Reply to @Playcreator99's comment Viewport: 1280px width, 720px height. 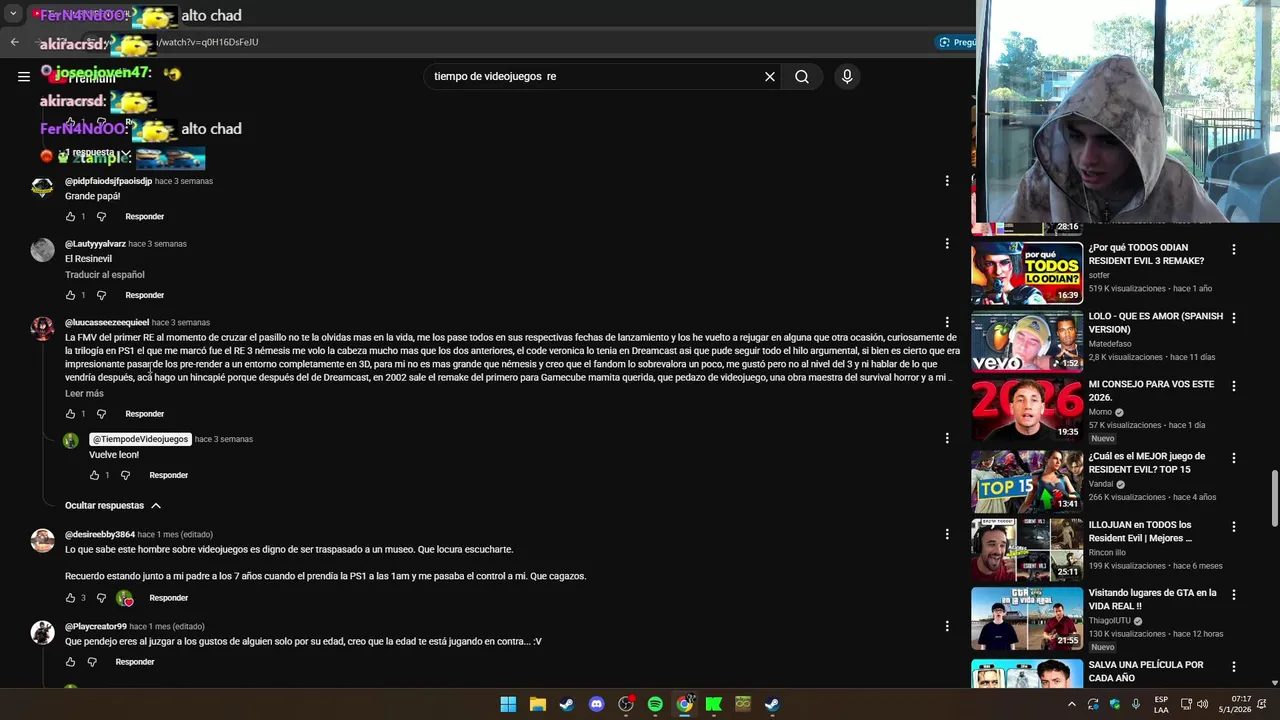(x=135, y=662)
